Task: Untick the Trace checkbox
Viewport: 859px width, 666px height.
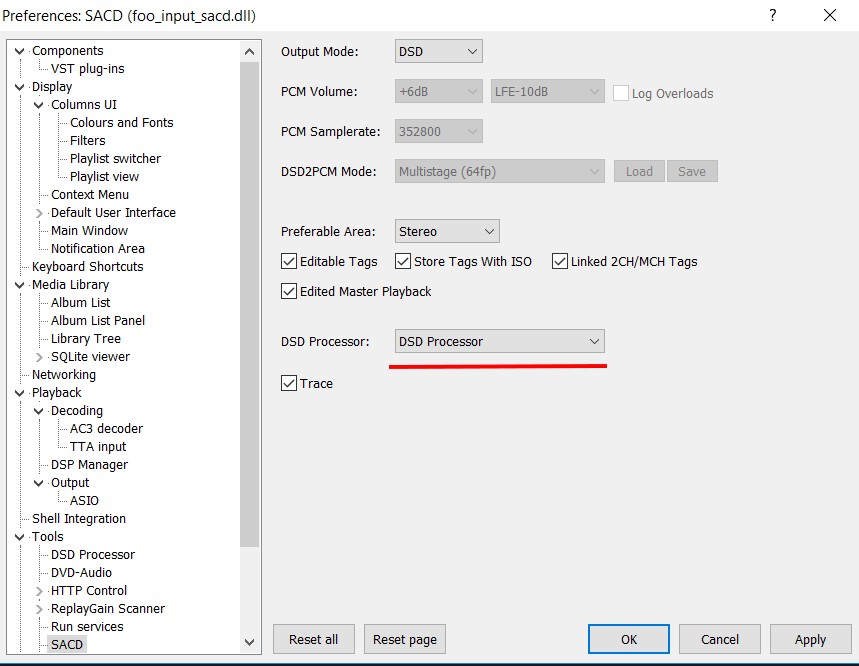Action: click(x=290, y=384)
